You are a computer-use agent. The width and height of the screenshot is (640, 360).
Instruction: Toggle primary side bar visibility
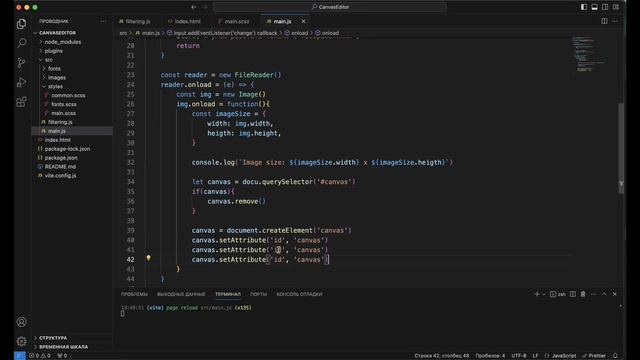(584, 7)
